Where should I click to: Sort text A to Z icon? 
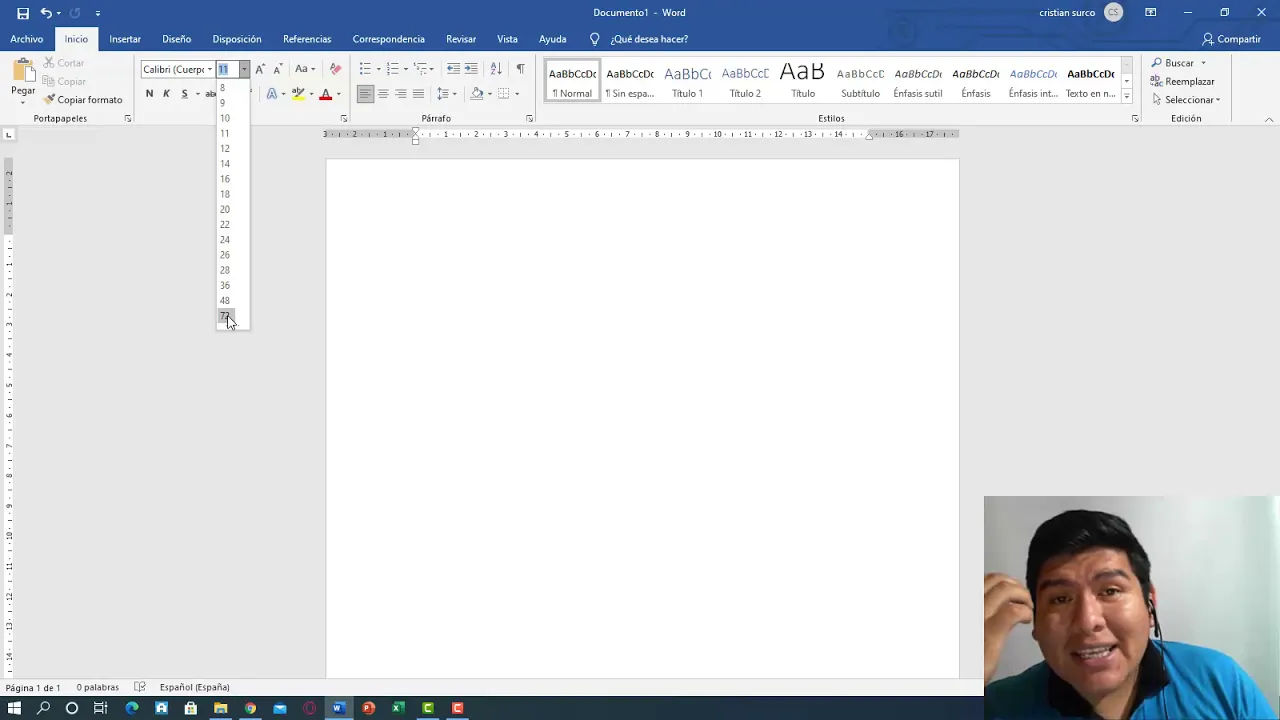tap(496, 69)
